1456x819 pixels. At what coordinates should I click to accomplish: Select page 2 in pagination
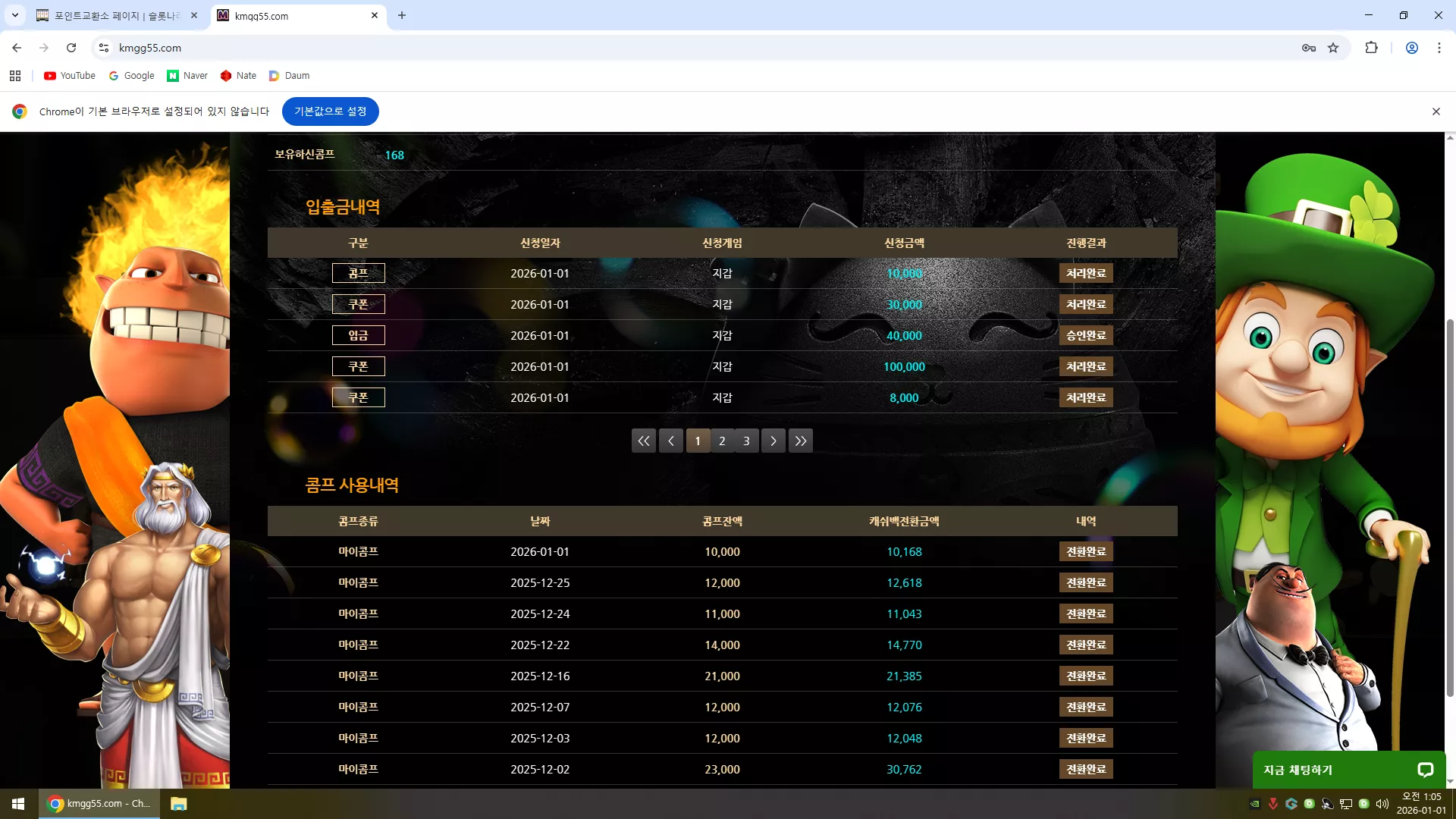[x=722, y=441]
